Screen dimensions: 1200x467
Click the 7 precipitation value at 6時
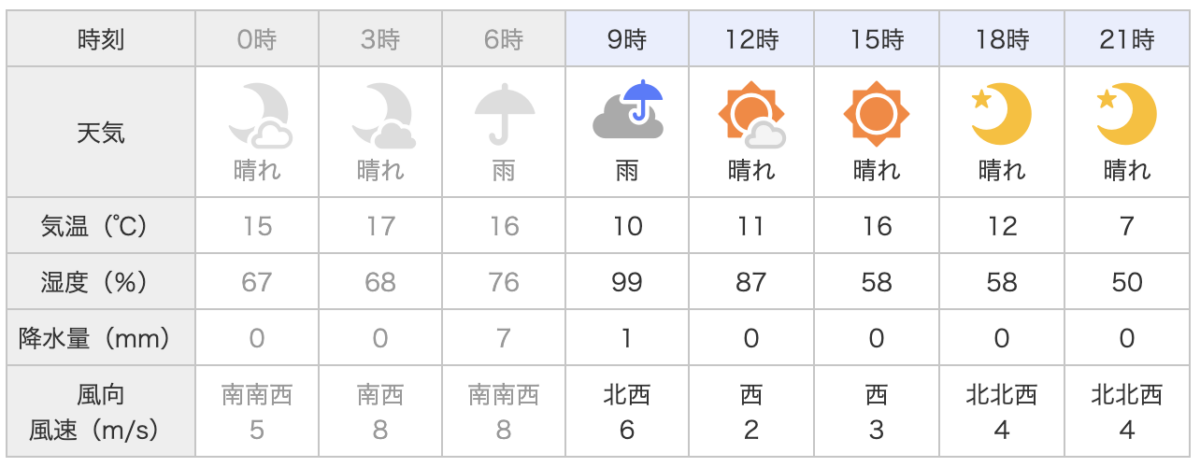[x=504, y=339]
